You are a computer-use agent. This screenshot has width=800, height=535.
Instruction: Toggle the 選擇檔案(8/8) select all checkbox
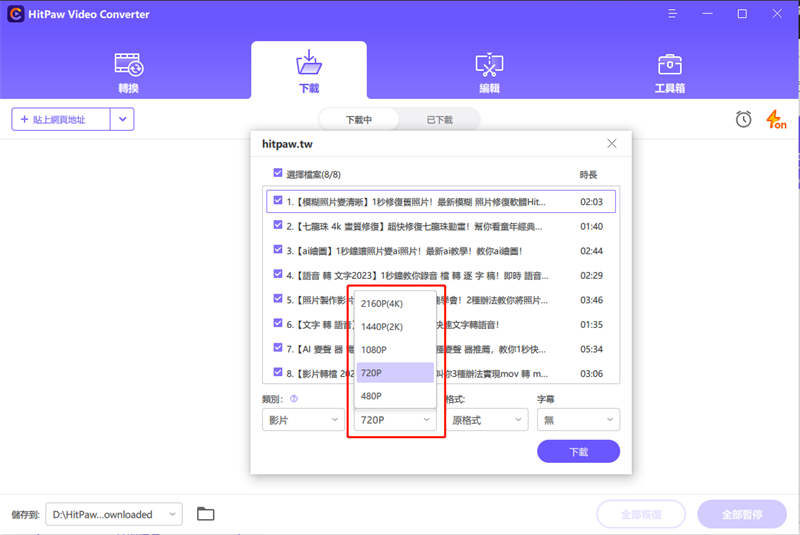tap(278, 173)
